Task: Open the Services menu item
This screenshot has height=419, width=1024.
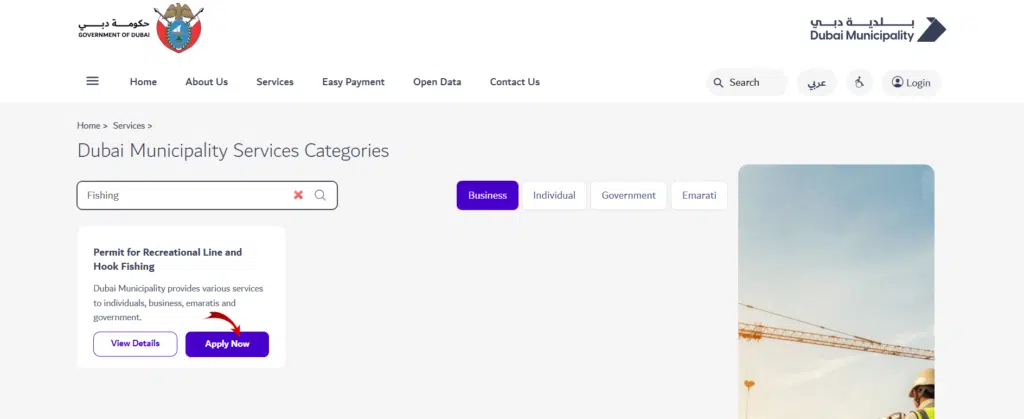Action: click(x=275, y=82)
